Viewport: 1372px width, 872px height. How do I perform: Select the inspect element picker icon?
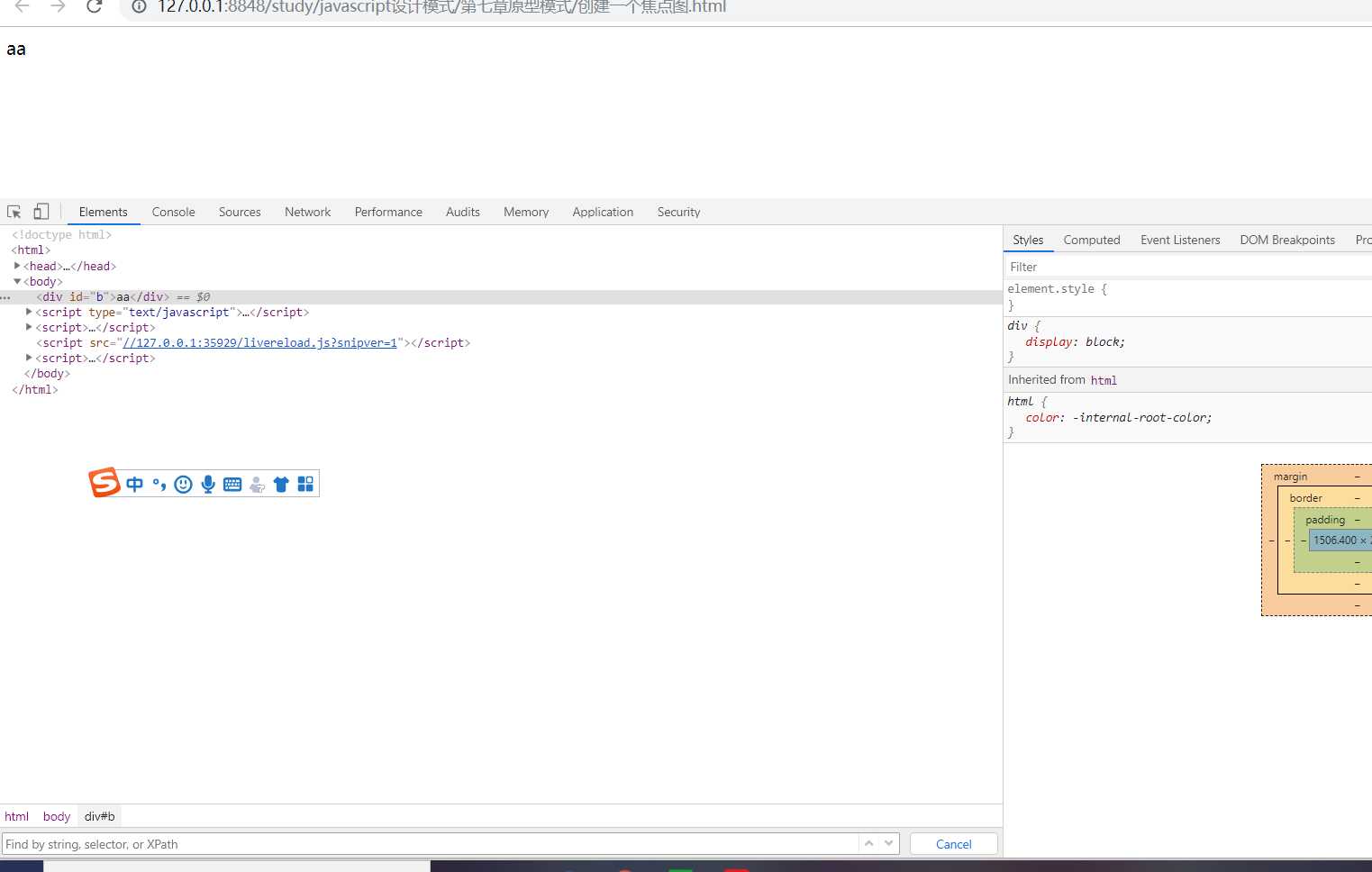coord(14,212)
